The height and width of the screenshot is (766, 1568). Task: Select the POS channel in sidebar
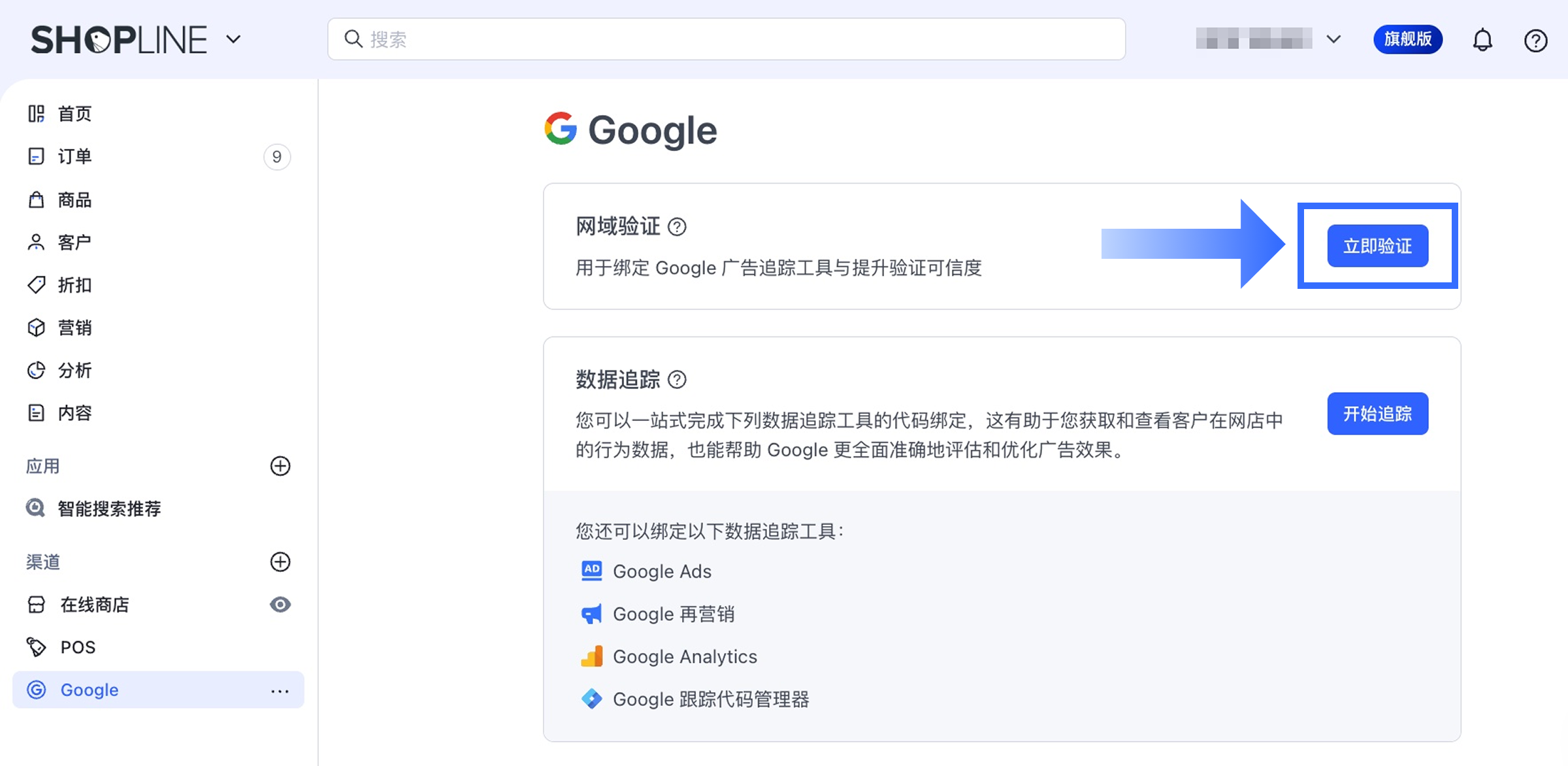(78, 647)
